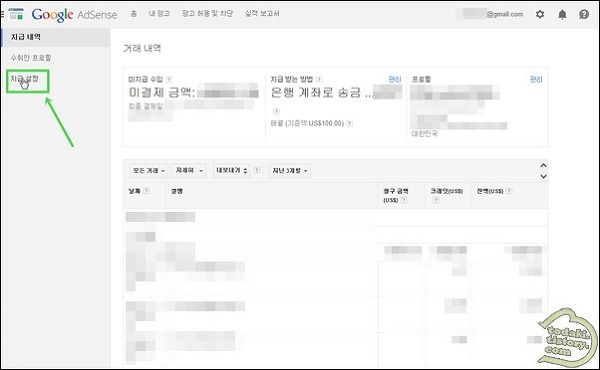Expand the 자세히 view dropdown

tap(189, 171)
